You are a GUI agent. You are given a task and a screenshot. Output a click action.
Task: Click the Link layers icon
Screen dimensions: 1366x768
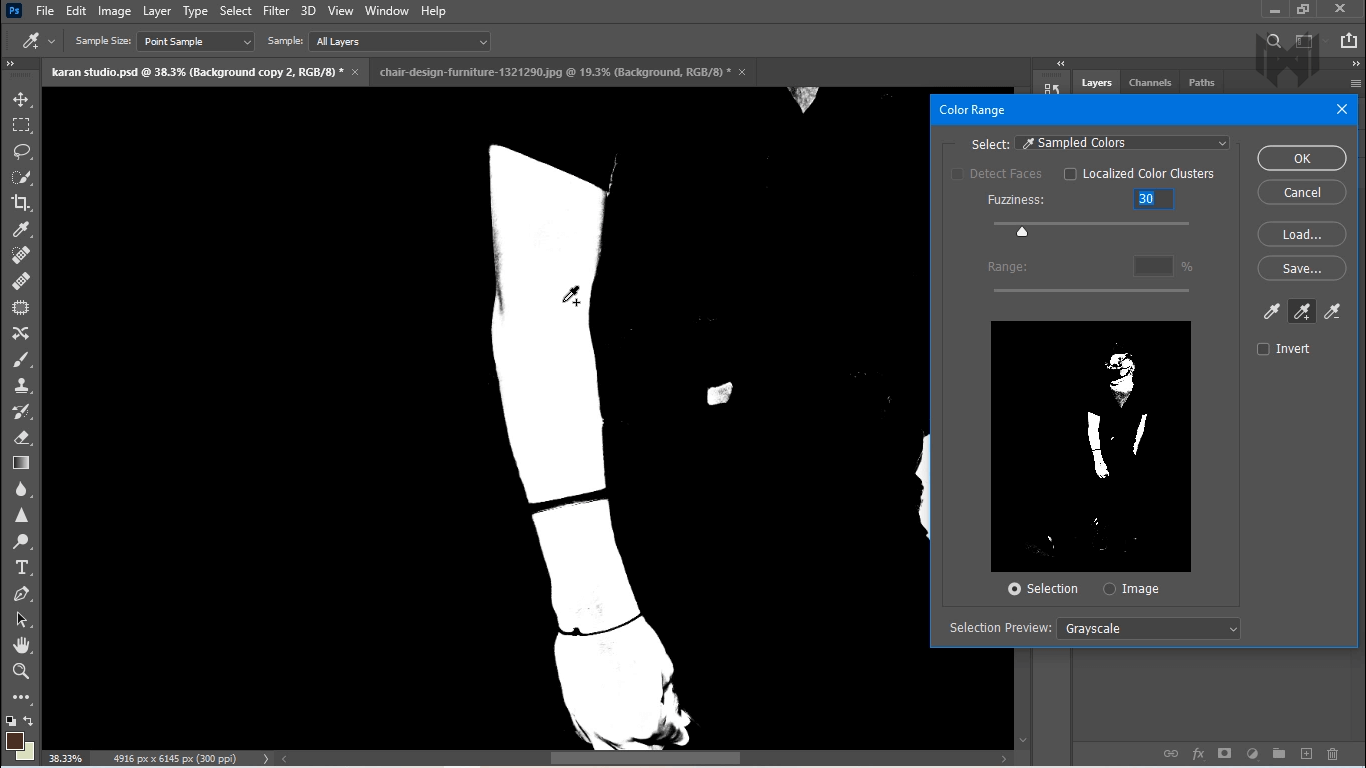pos(1170,754)
